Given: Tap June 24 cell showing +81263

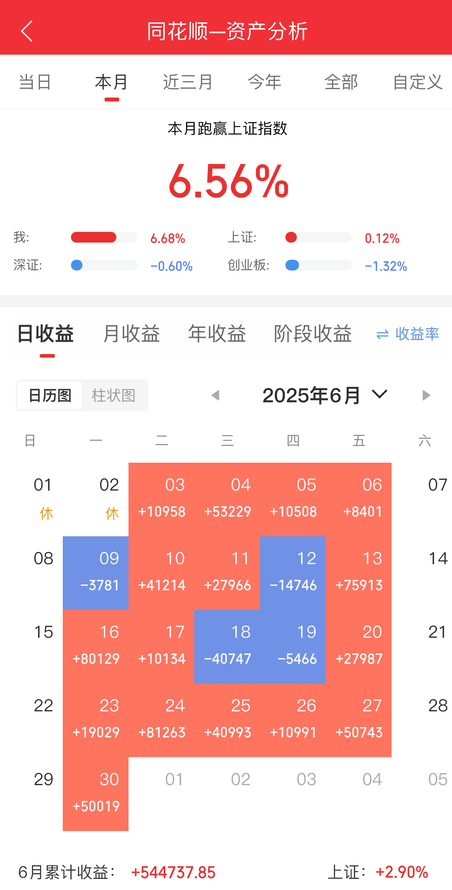Looking at the screenshot, I should (161, 720).
